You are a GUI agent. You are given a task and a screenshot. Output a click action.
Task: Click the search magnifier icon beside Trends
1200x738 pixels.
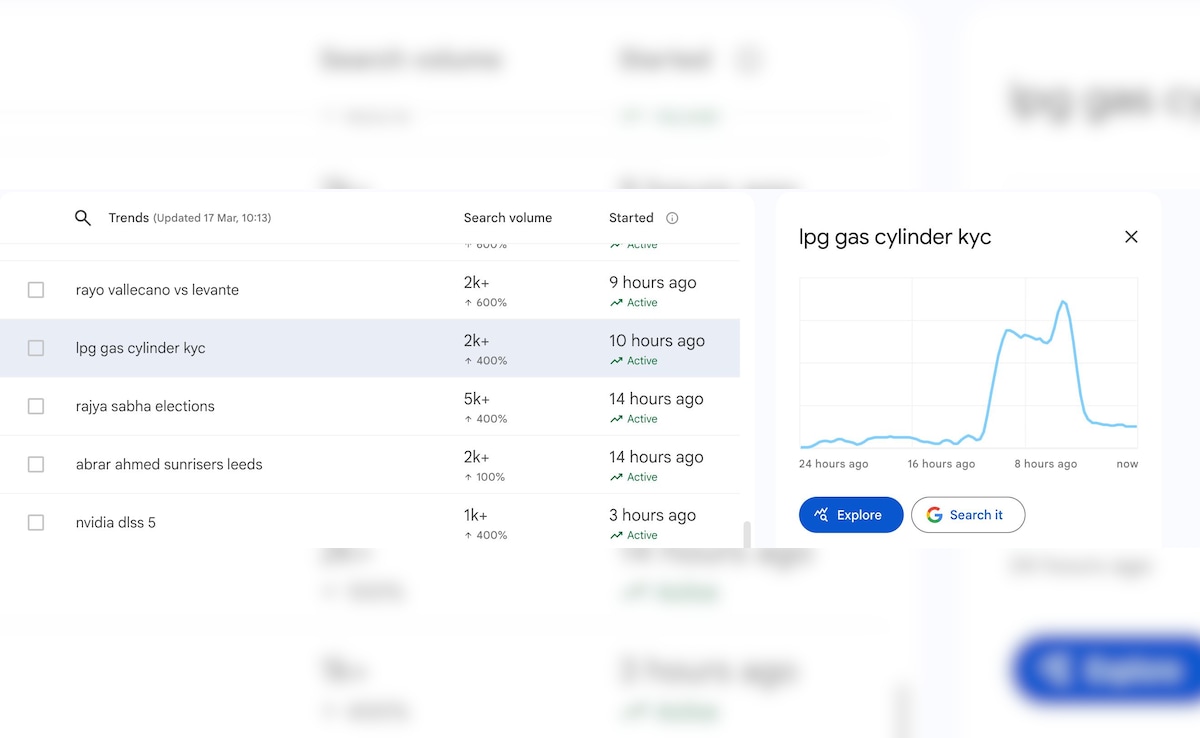(83, 218)
